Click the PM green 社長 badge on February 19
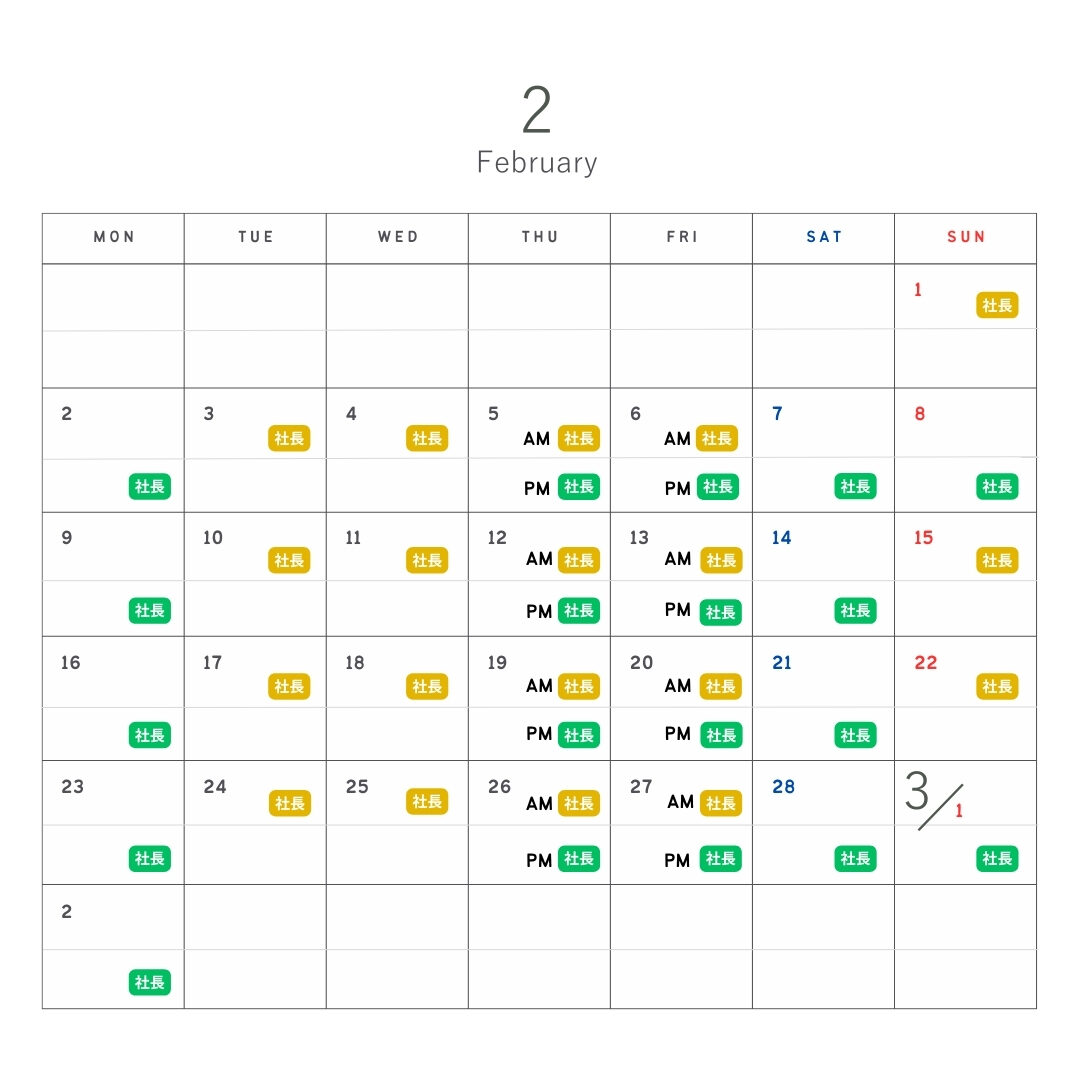 [579, 735]
